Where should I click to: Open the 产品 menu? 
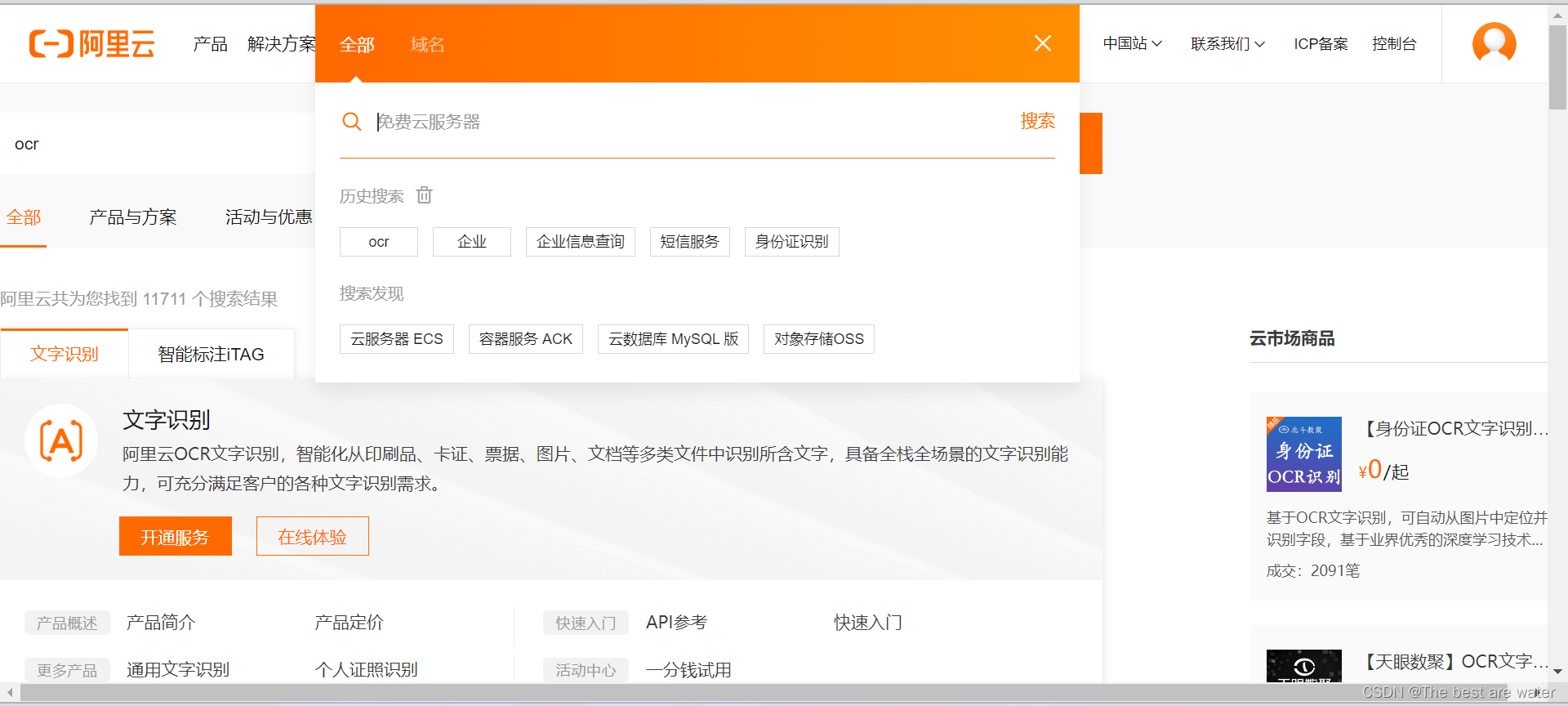coord(210,43)
